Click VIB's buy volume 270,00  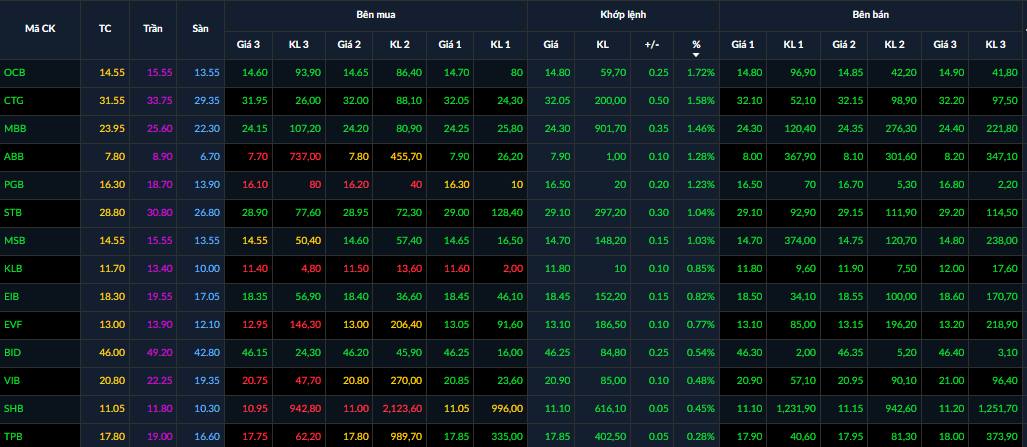click(x=406, y=381)
